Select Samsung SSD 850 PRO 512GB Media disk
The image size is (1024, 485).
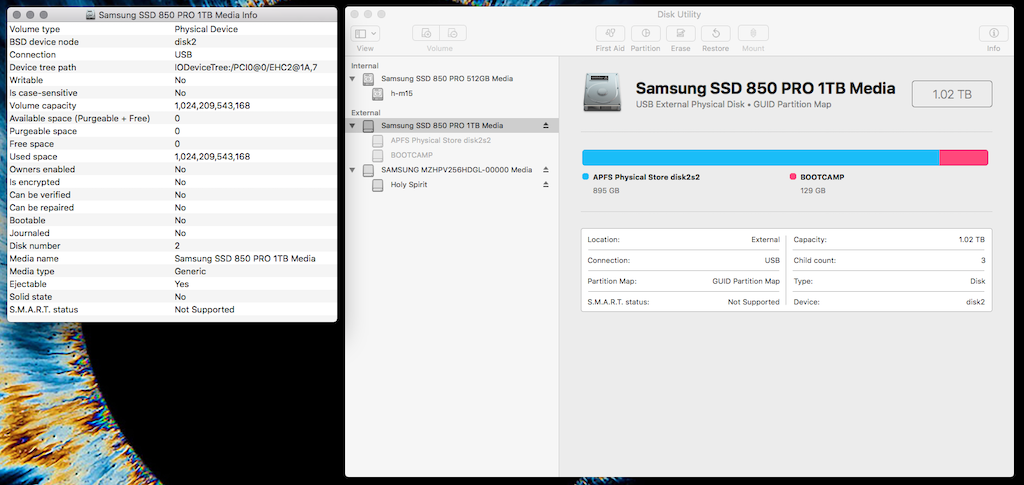click(447, 78)
